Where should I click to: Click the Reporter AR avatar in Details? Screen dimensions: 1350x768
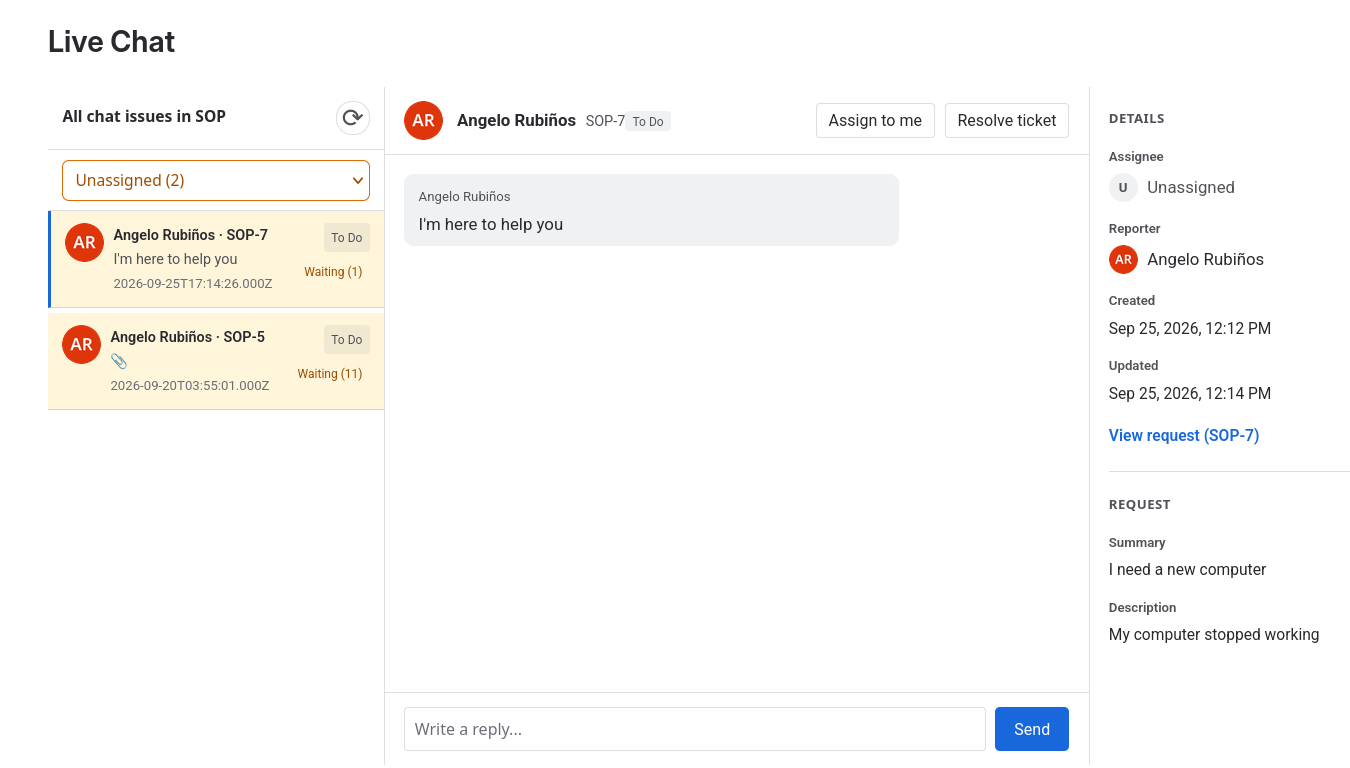click(1123, 259)
